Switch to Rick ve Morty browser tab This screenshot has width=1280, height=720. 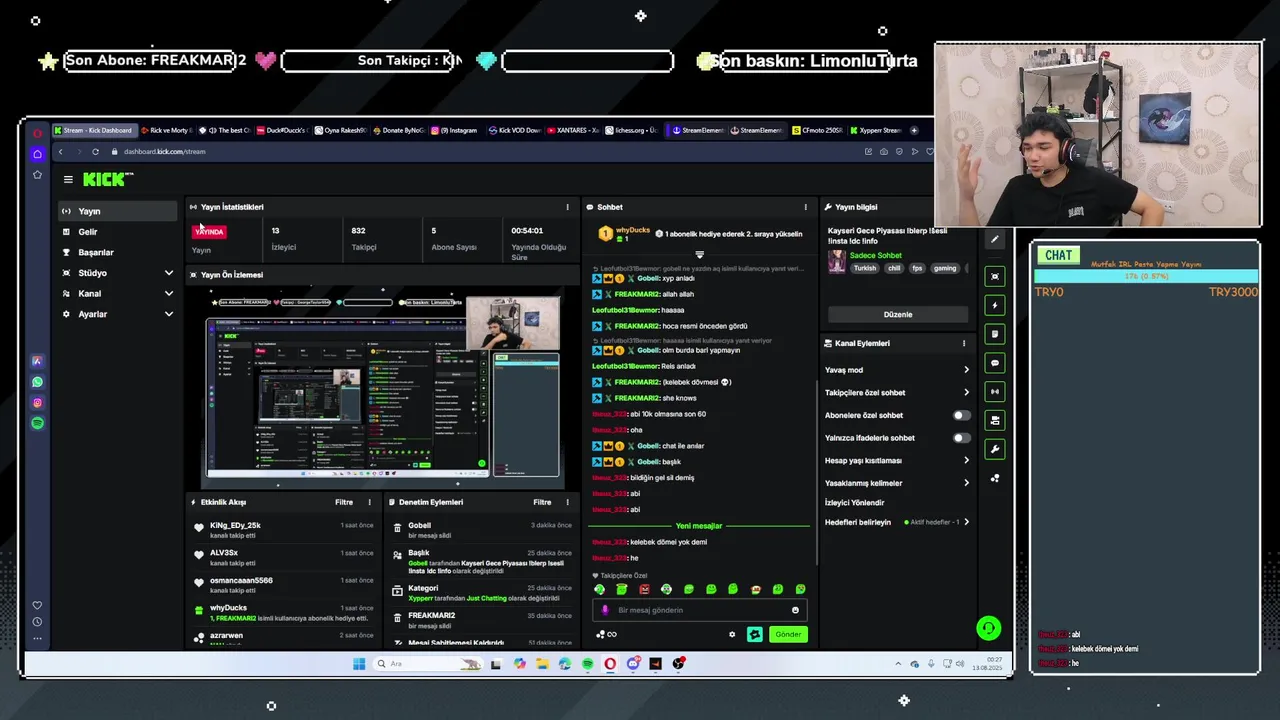pos(165,130)
